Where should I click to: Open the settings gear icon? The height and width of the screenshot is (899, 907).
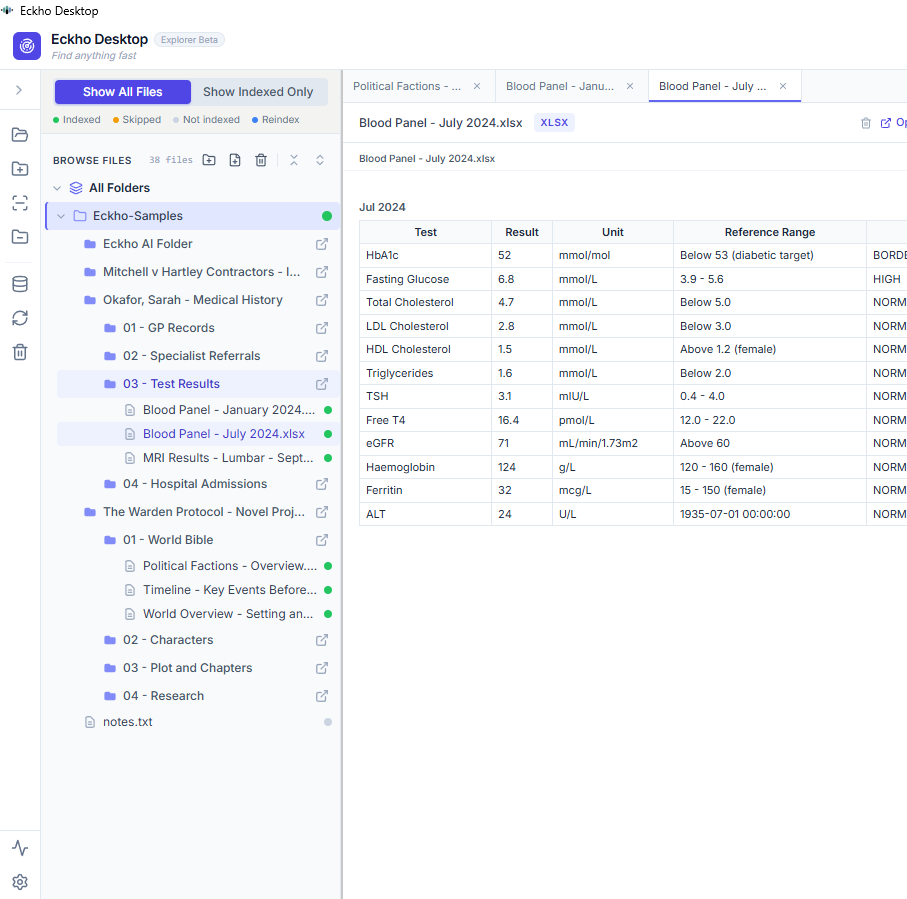pos(20,882)
